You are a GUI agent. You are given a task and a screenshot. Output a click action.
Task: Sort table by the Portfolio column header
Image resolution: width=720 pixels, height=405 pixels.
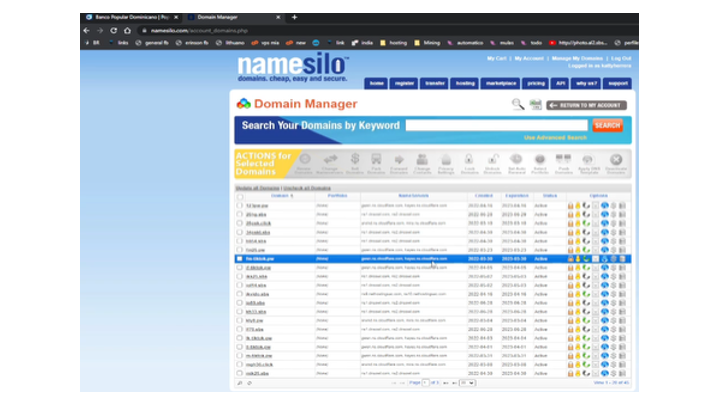(x=338, y=196)
